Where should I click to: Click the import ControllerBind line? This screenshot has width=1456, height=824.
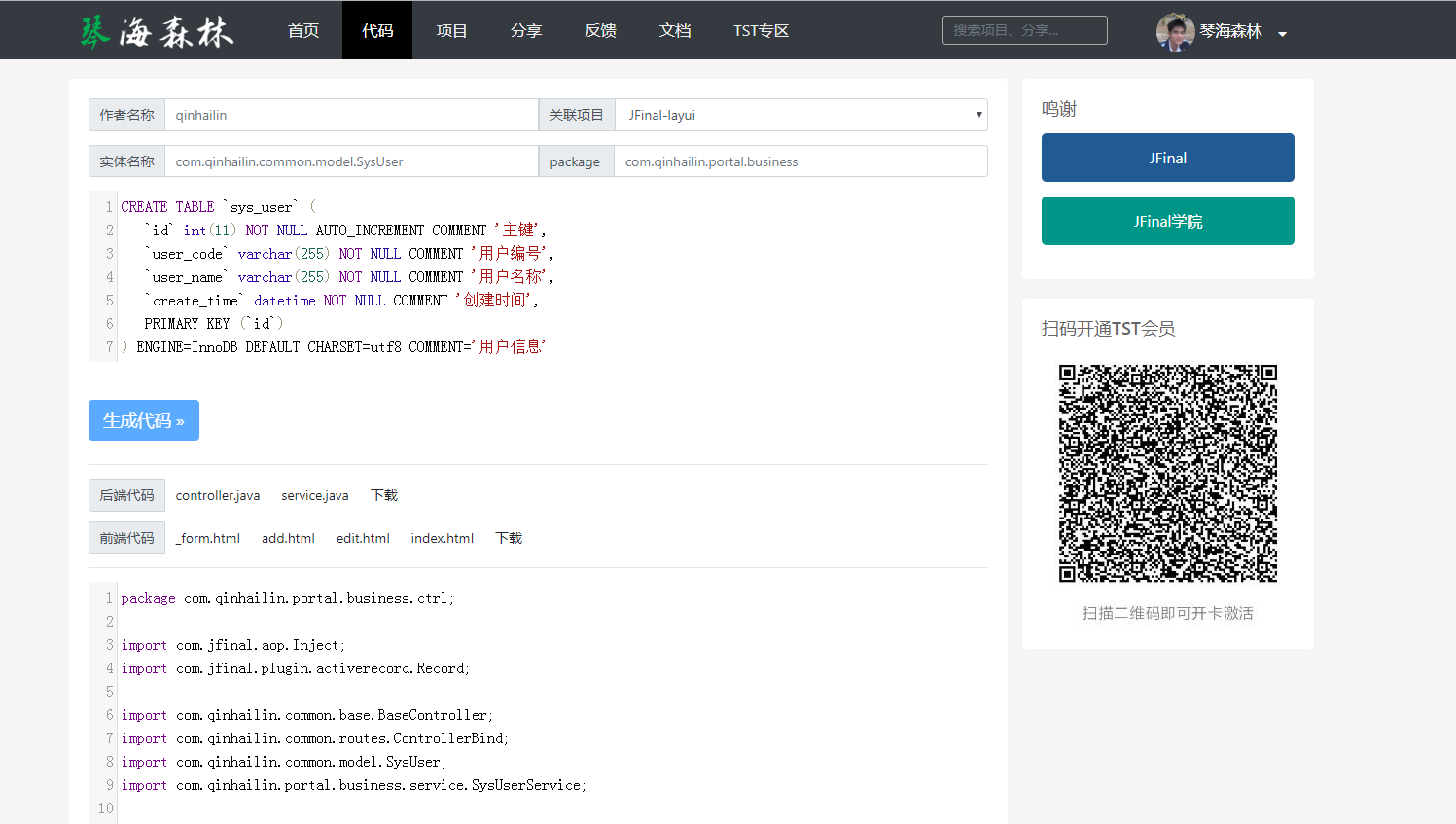click(x=315, y=738)
